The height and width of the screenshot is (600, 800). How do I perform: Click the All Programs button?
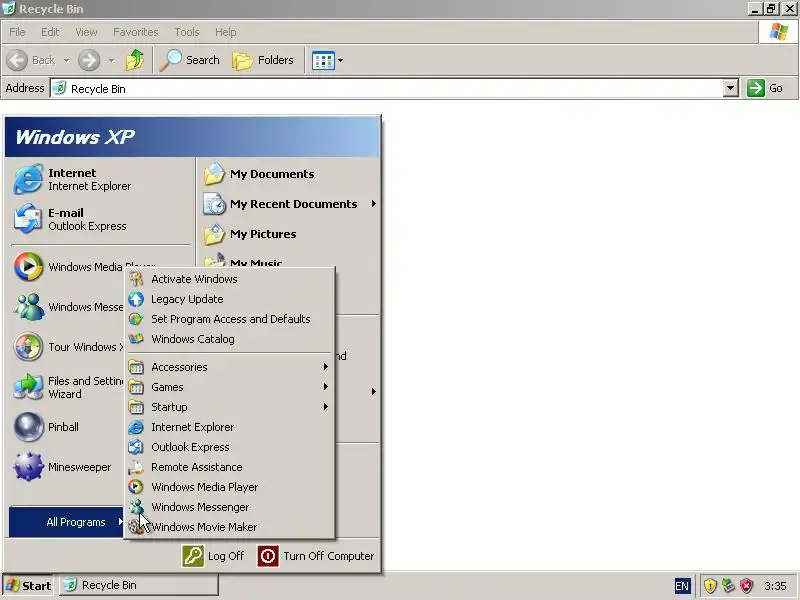(x=66, y=522)
